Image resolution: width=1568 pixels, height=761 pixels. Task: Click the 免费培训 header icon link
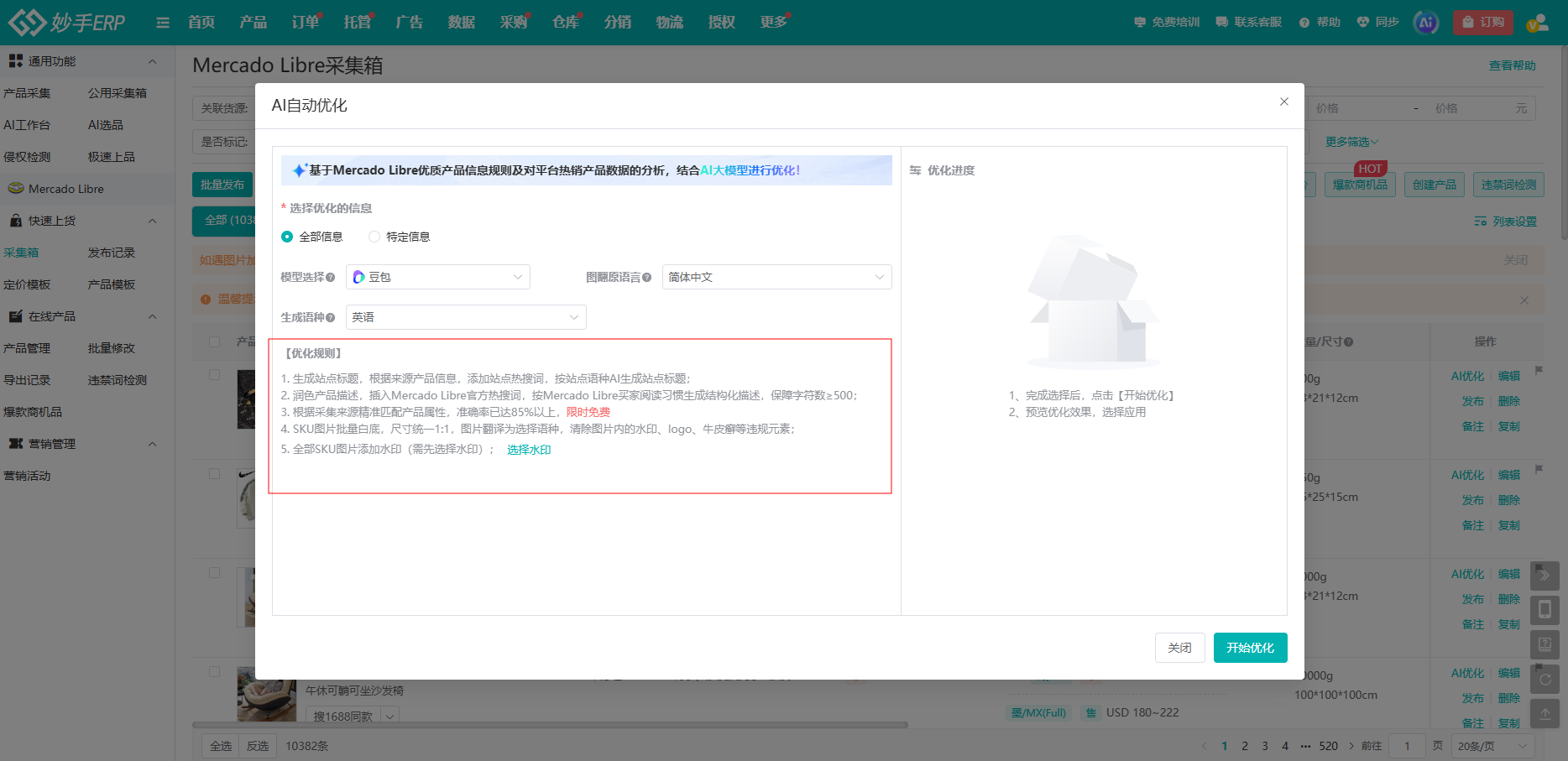coord(1167,22)
